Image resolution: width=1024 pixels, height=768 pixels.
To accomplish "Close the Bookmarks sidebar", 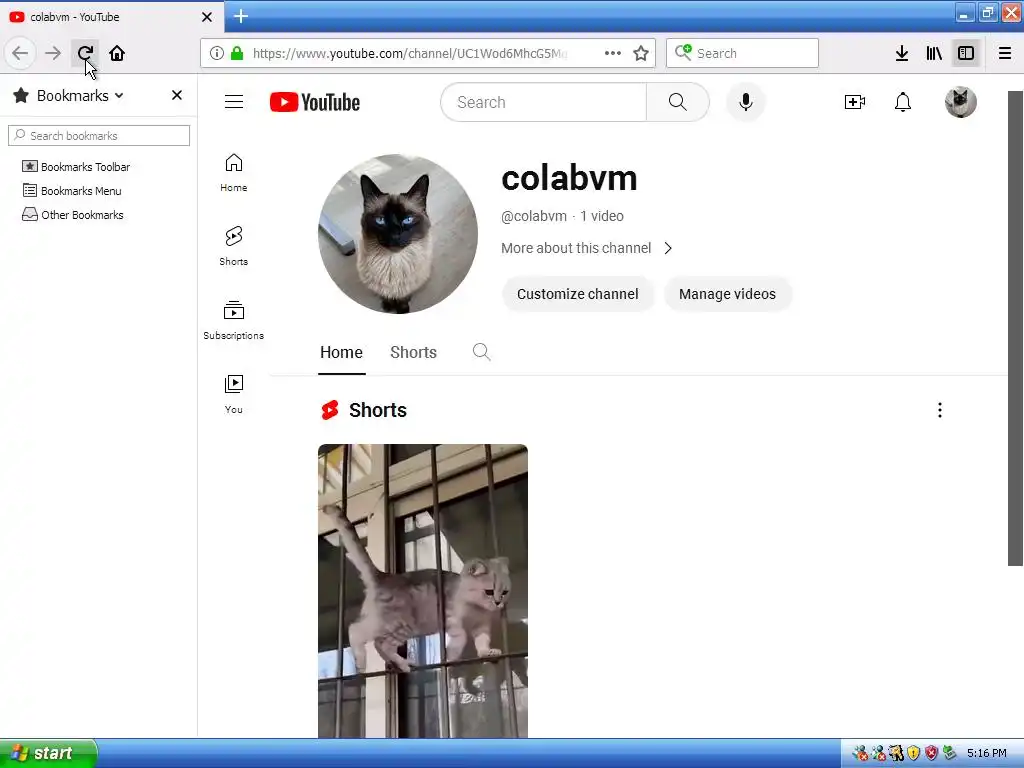I will point(176,95).
